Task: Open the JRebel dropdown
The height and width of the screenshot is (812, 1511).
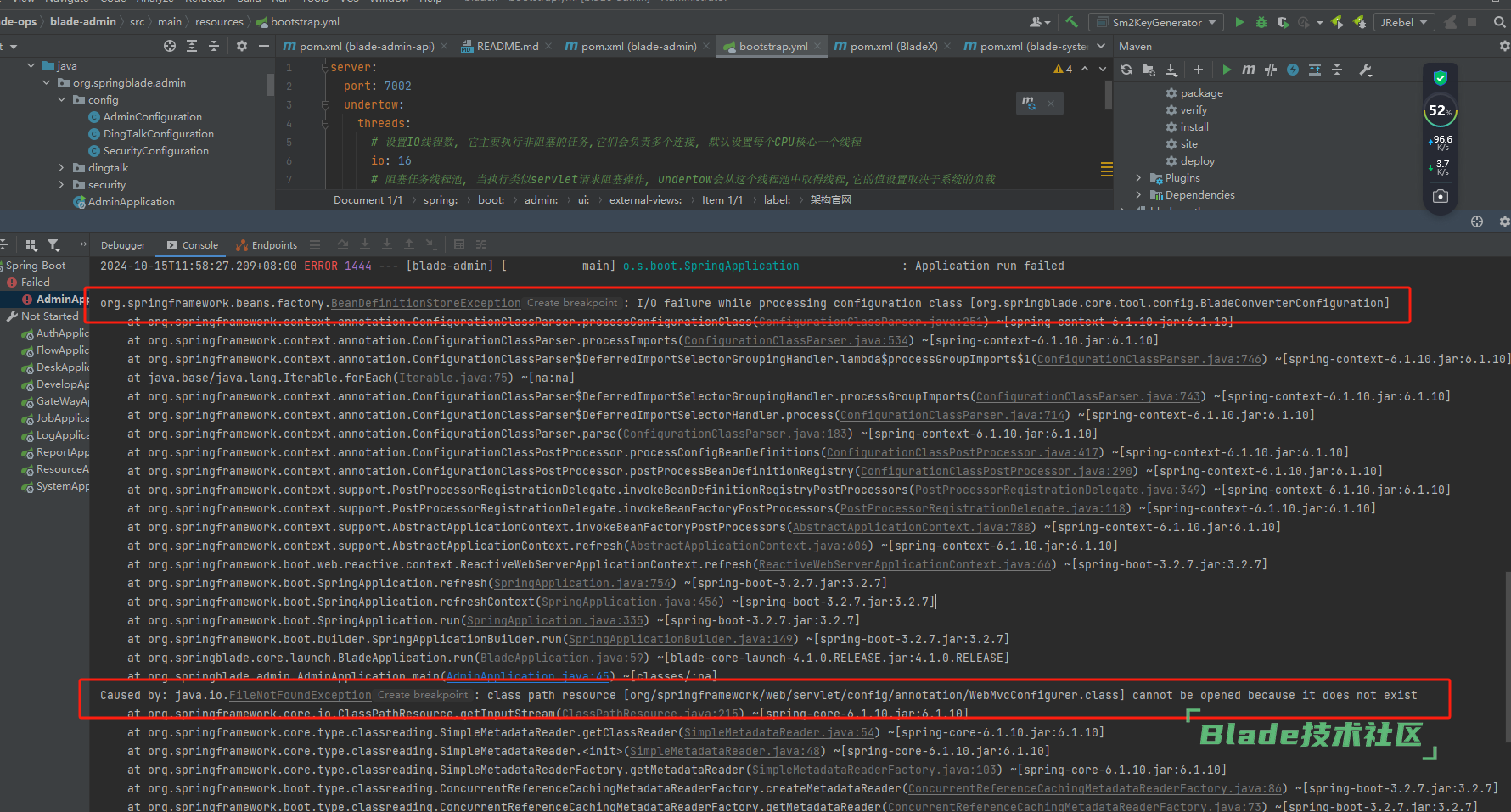Action: coord(1404,22)
